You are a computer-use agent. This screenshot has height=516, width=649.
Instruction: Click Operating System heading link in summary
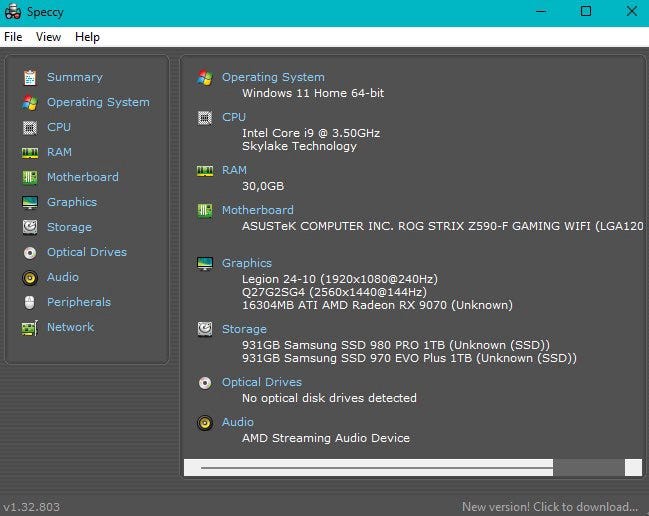point(273,77)
